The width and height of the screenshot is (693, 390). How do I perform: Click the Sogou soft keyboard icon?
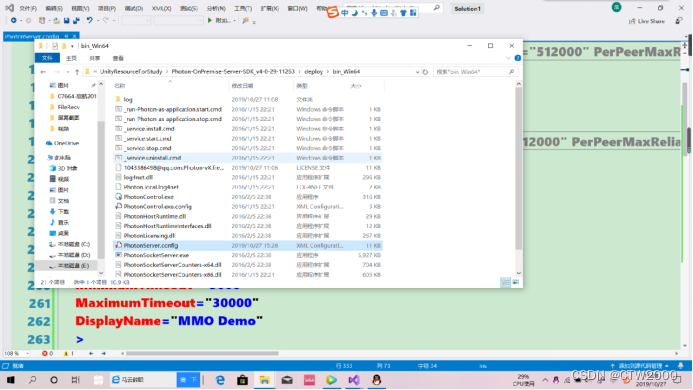tap(384, 13)
